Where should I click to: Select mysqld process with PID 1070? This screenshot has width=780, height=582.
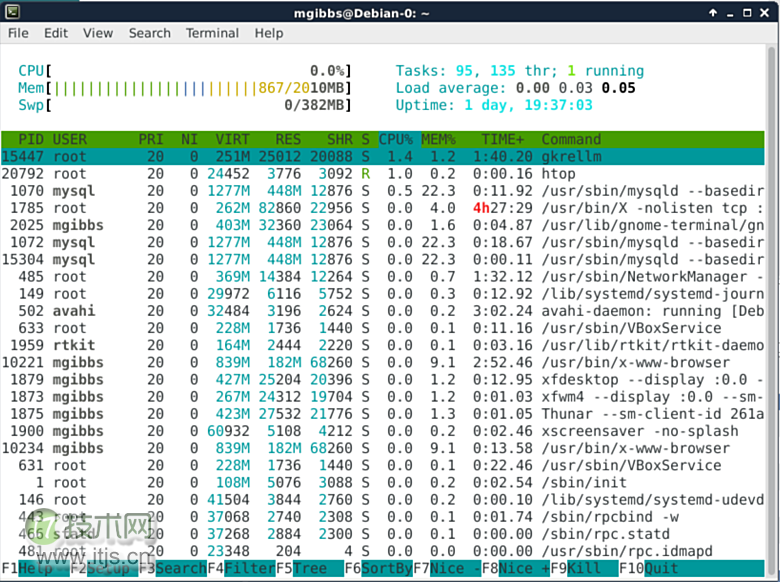tap(383, 191)
